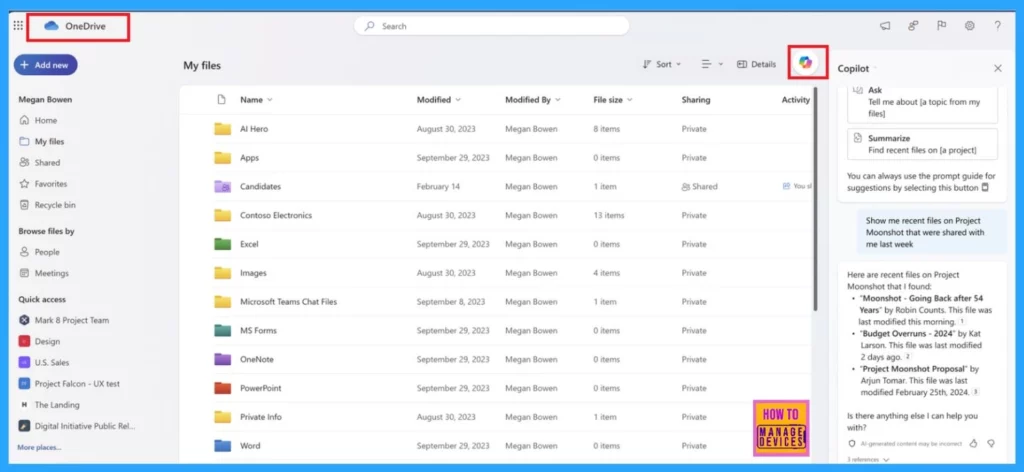This screenshot has height=472, width=1024.
Task: Click the "February 14" modified date
Action: click(438, 186)
